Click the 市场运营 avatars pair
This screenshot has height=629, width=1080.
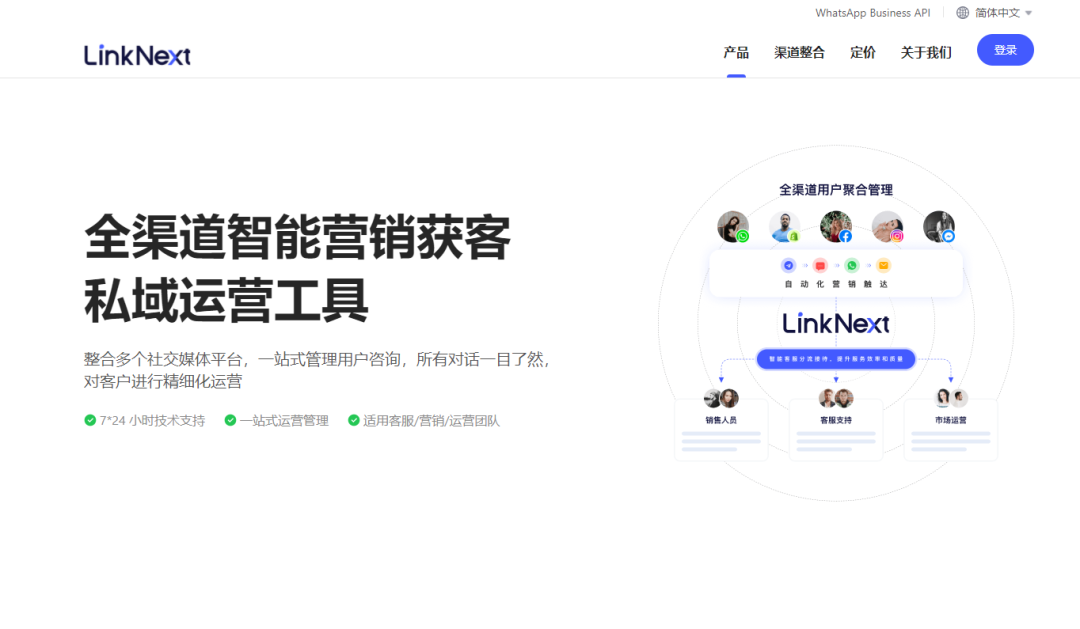[x=951, y=398]
